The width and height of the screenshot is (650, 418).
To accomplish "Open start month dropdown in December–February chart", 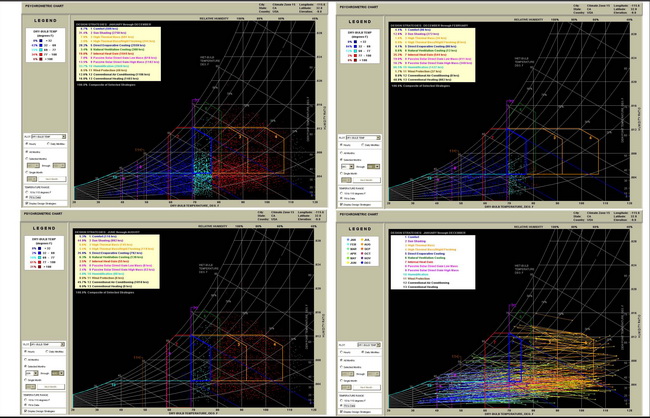I will pos(347,167).
